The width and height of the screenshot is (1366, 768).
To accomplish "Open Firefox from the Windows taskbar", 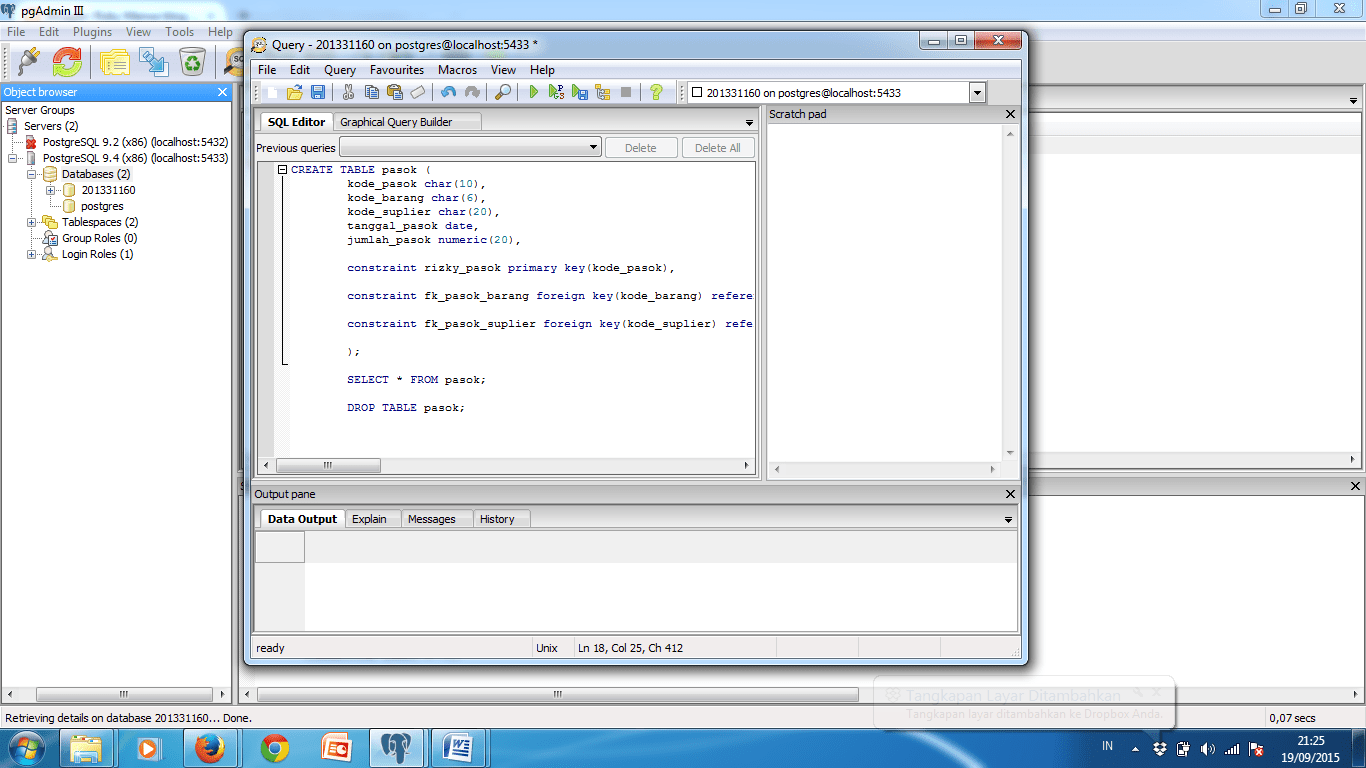I will coord(210,747).
